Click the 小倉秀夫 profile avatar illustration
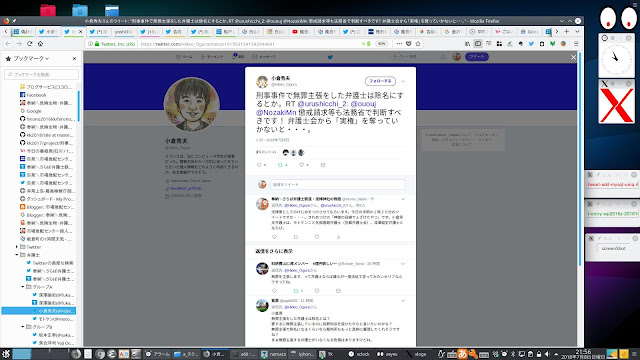 pos(191,104)
